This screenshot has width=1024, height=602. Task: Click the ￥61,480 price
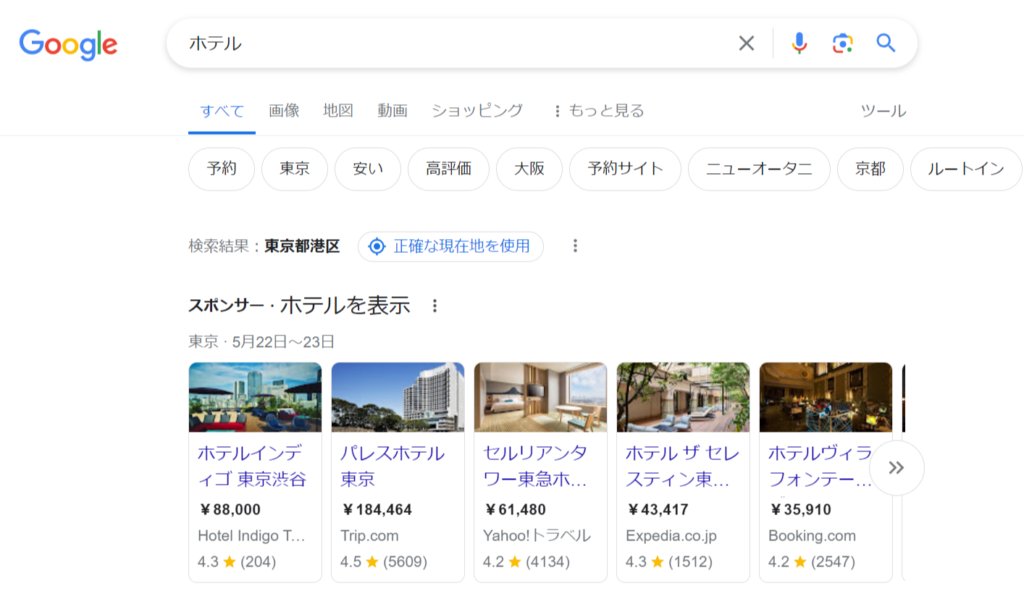pyautogui.click(x=515, y=509)
